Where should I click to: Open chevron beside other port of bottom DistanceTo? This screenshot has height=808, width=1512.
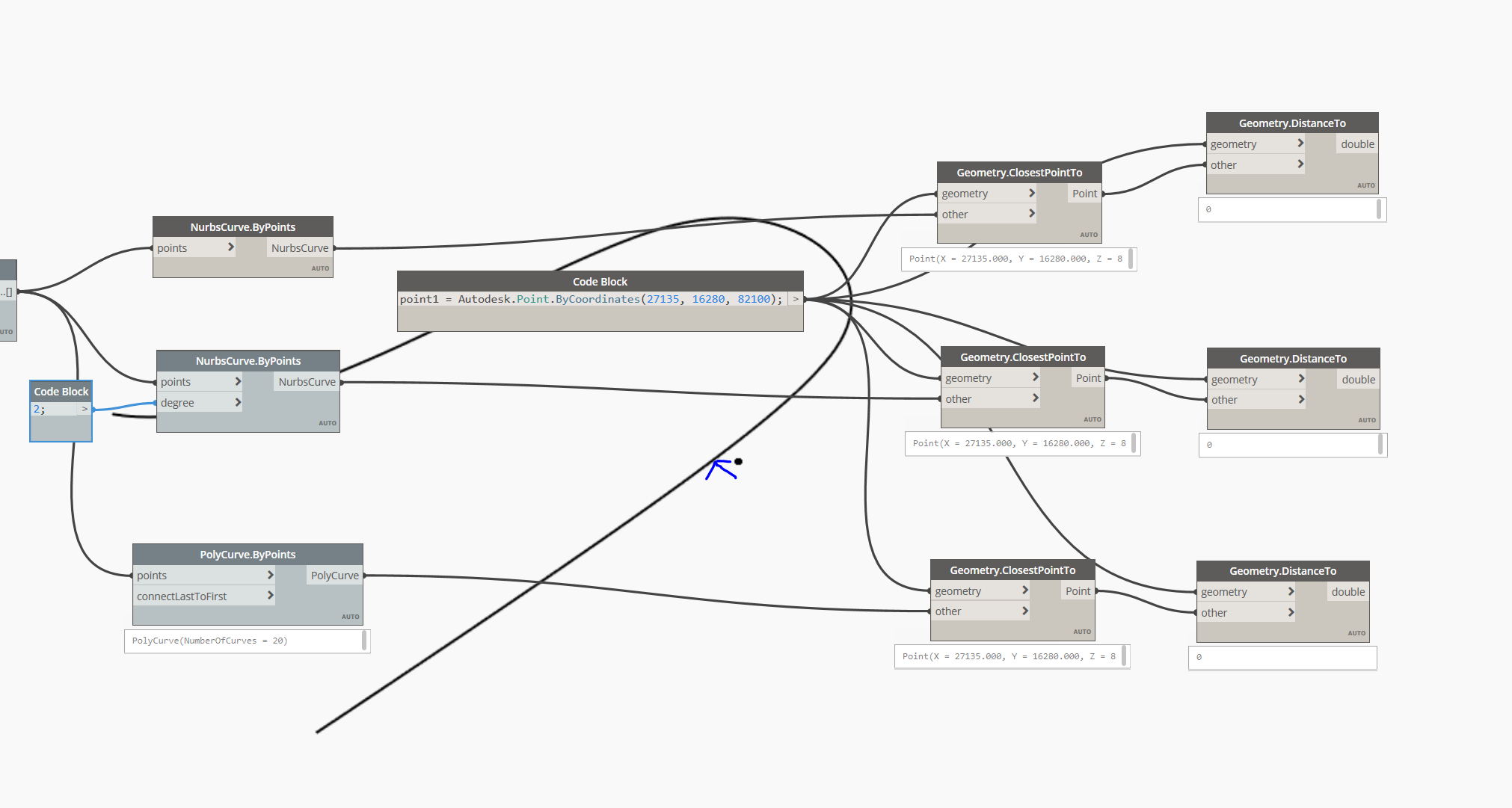[1291, 612]
